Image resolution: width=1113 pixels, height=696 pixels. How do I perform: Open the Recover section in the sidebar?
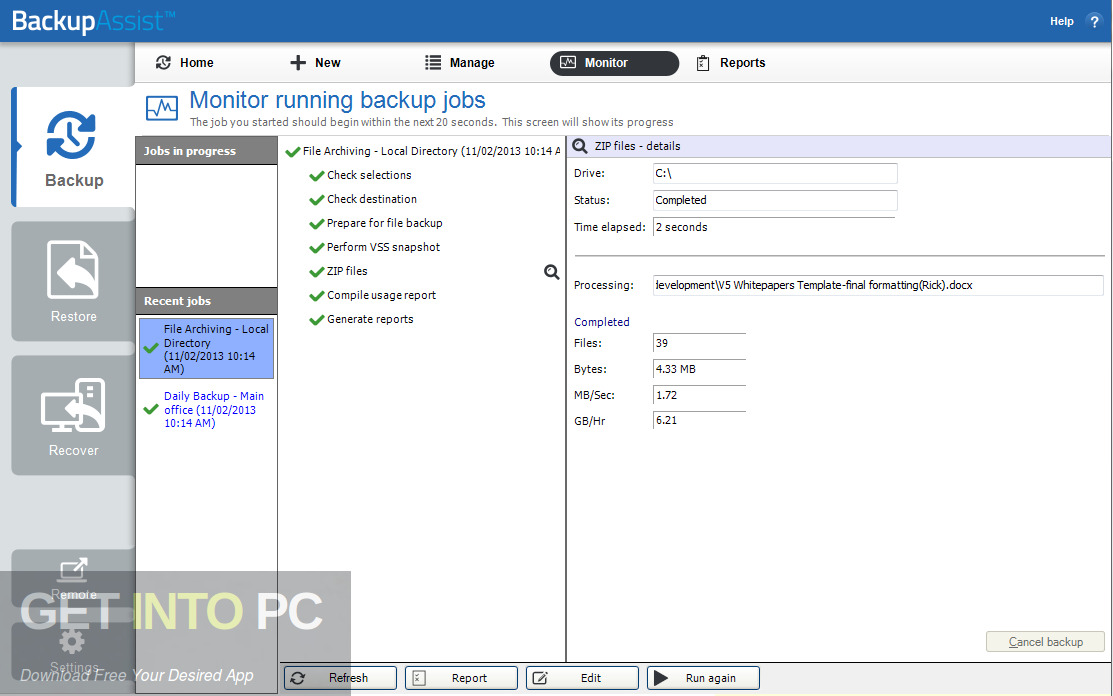tap(73, 416)
